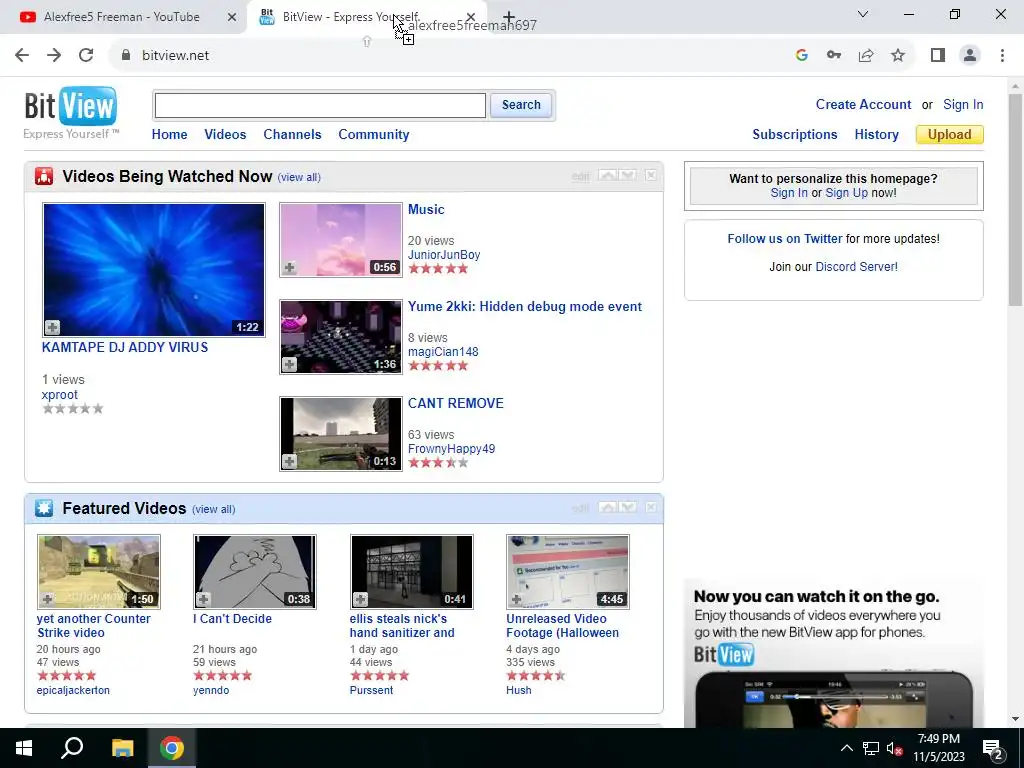Open Channels in BitView nav
Viewport: 1024px width, 768px height.
click(293, 135)
